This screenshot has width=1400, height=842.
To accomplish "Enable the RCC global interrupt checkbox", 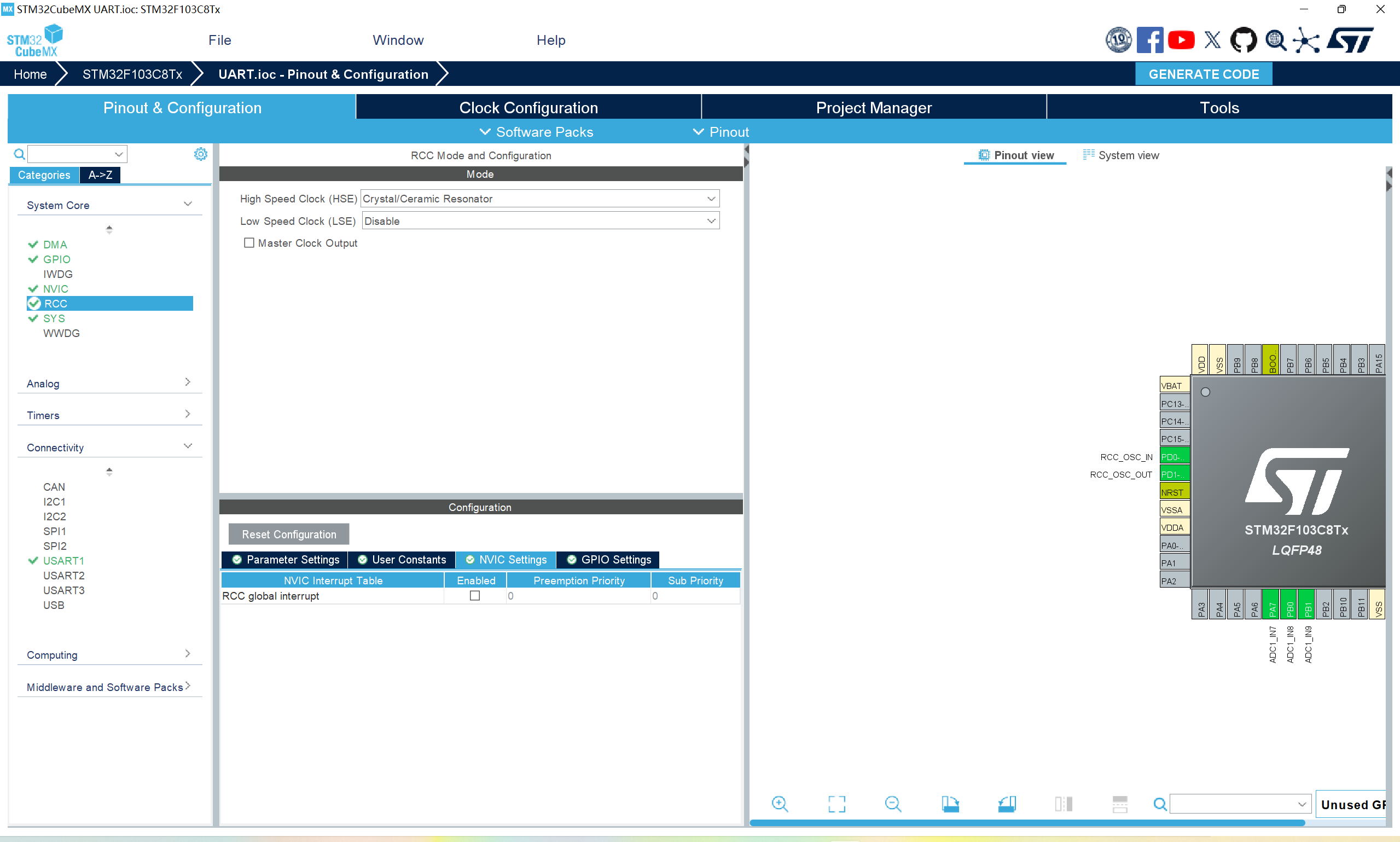I will (x=475, y=596).
